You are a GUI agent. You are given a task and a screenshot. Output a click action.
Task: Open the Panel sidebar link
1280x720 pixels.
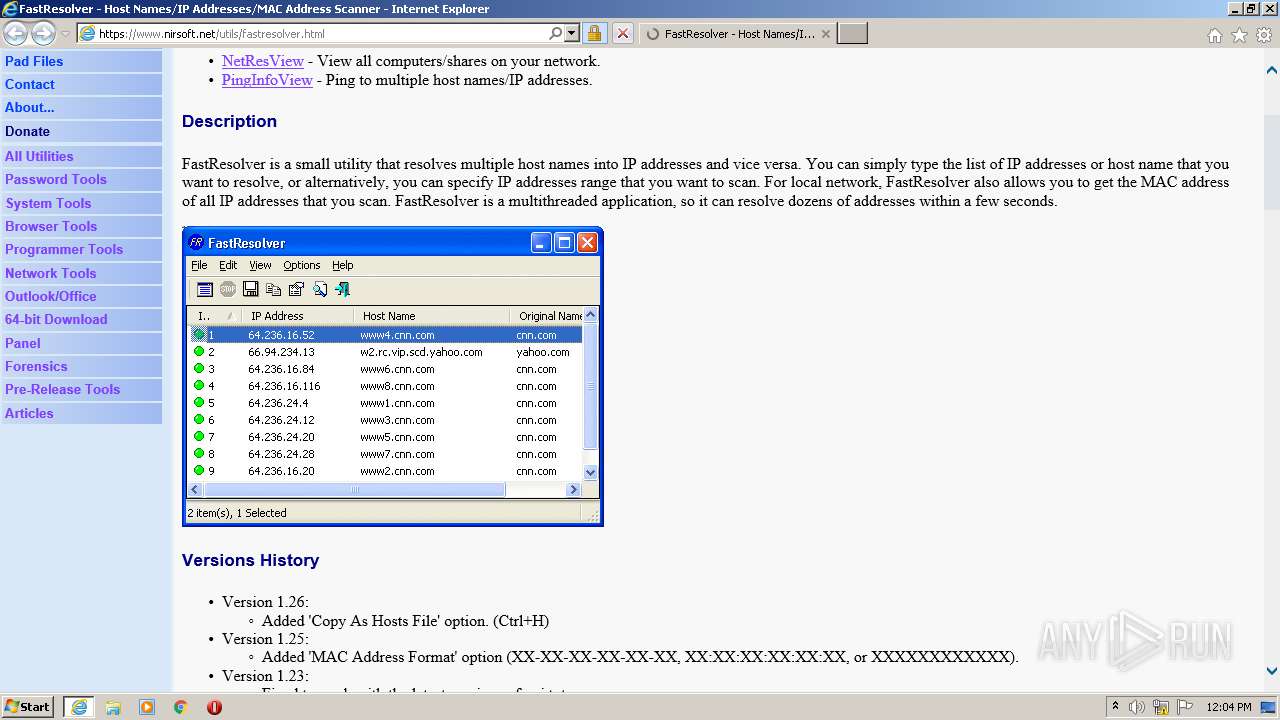click(23, 343)
